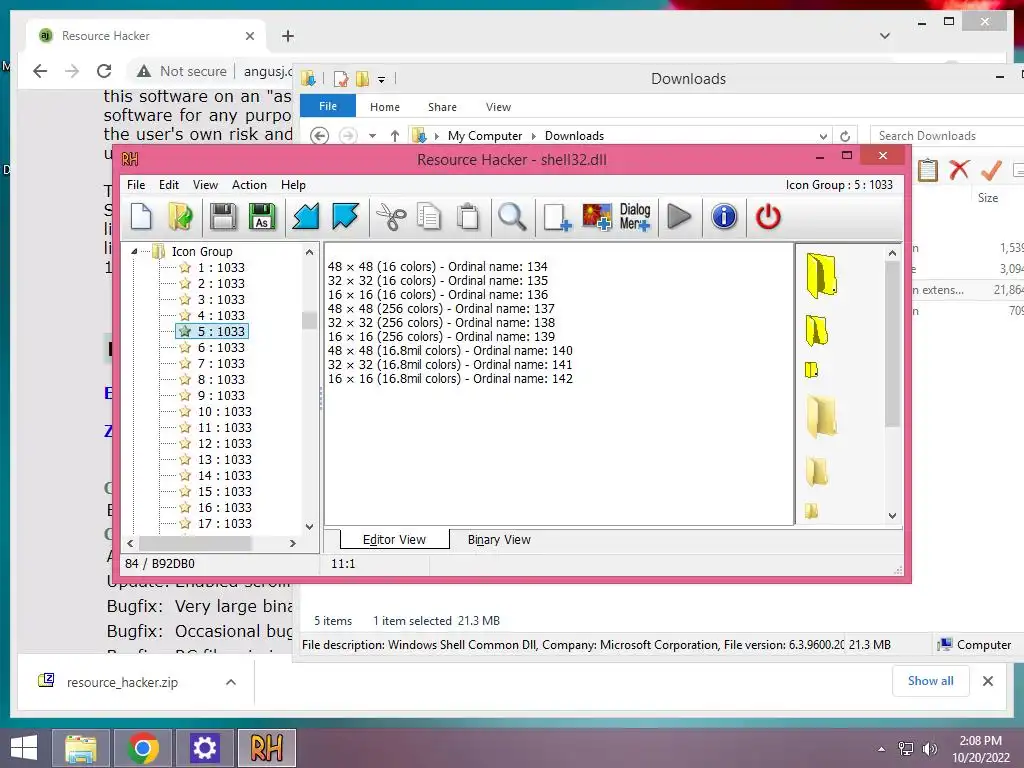This screenshot has width=1024, height=768.
Task: Open resource_hacker.zip download options chevron
Action: [231, 682]
